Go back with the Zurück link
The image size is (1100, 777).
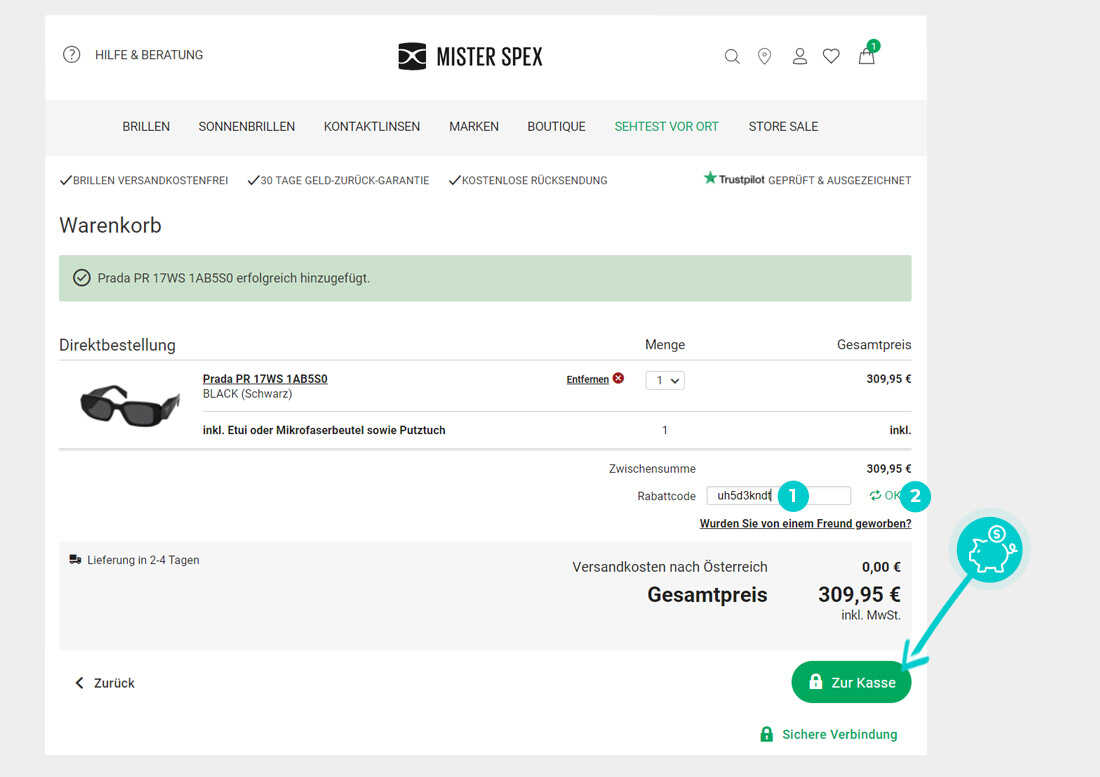(105, 683)
